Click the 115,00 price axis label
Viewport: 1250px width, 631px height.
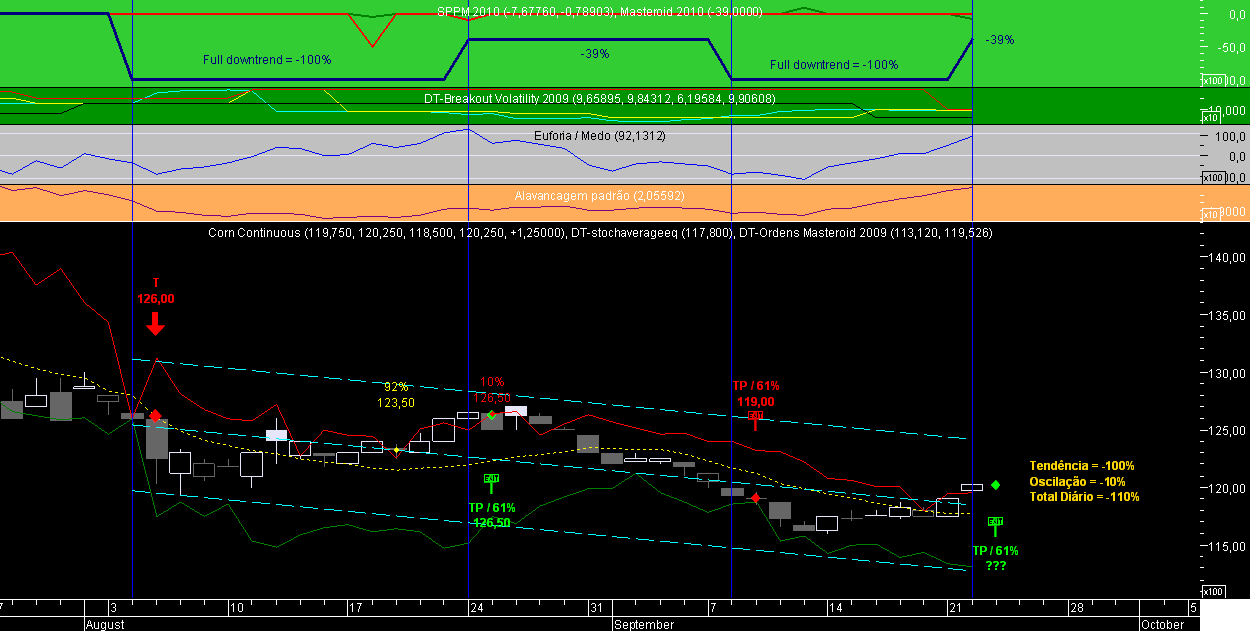pos(1225,546)
